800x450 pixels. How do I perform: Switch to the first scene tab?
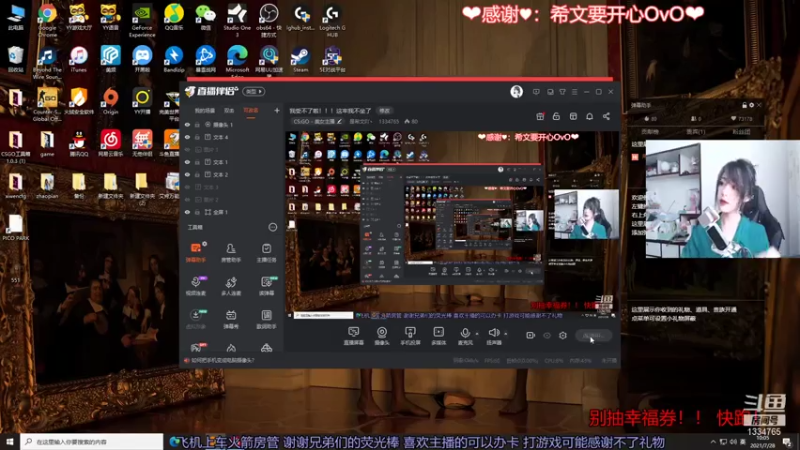[205, 111]
